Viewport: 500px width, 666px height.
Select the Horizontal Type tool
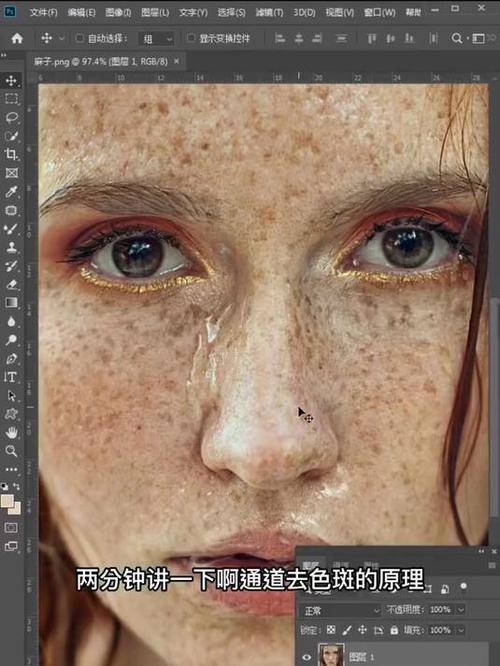click(x=11, y=377)
